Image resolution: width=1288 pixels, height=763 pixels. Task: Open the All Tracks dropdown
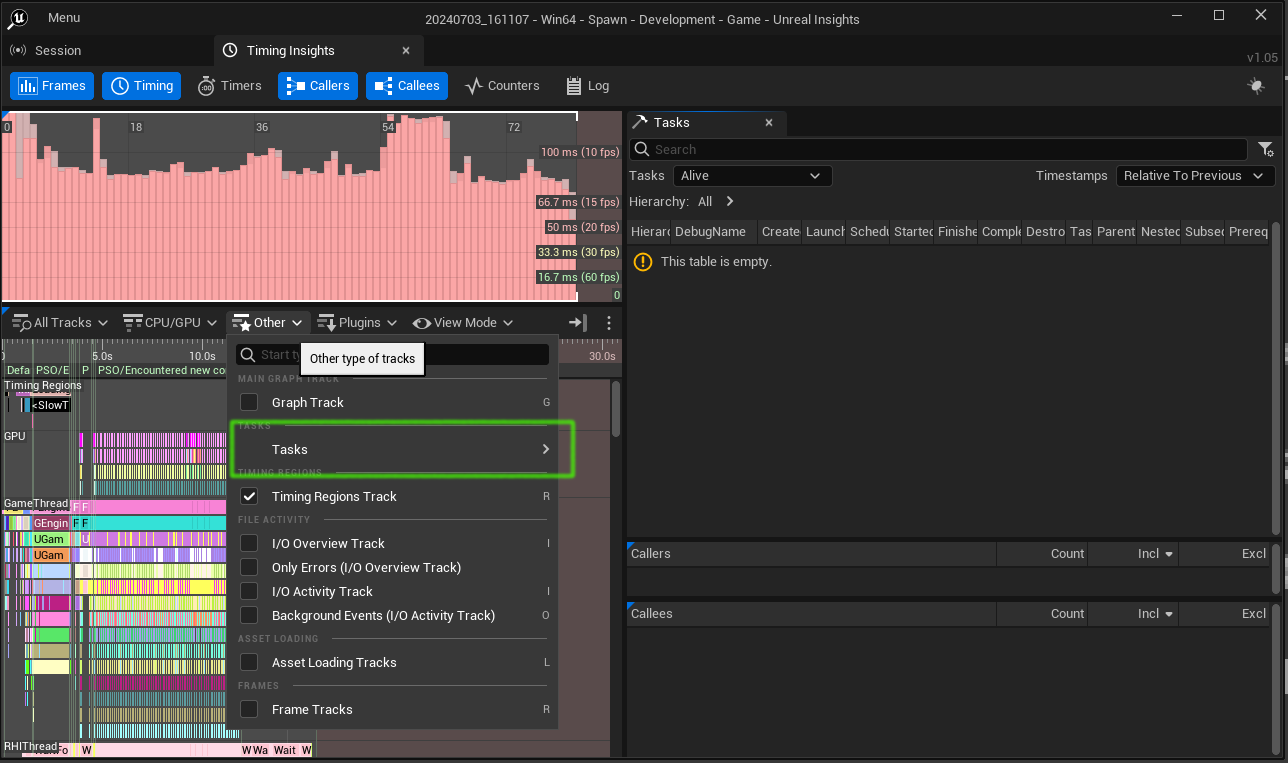point(60,322)
